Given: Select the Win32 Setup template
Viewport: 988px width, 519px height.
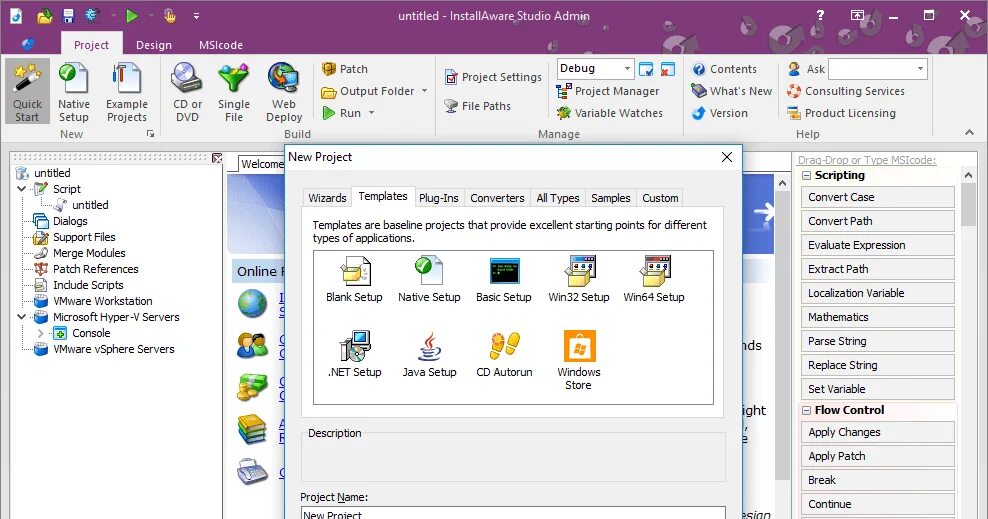Looking at the screenshot, I should click(x=579, y=280).
